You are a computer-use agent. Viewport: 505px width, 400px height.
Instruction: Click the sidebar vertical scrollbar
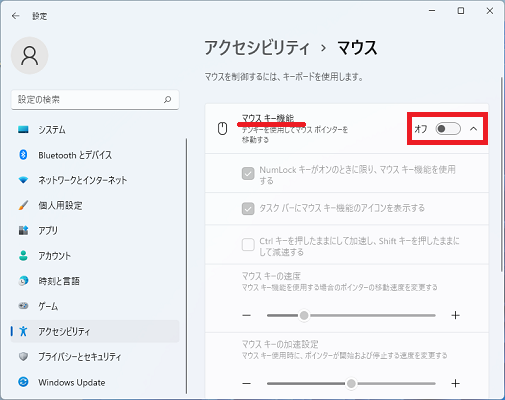[x=186, y=266]
